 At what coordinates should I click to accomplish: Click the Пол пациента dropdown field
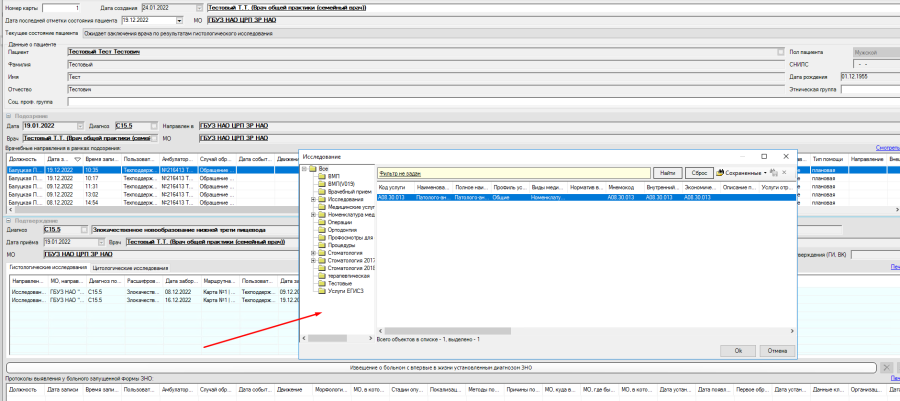pos(876,52)
